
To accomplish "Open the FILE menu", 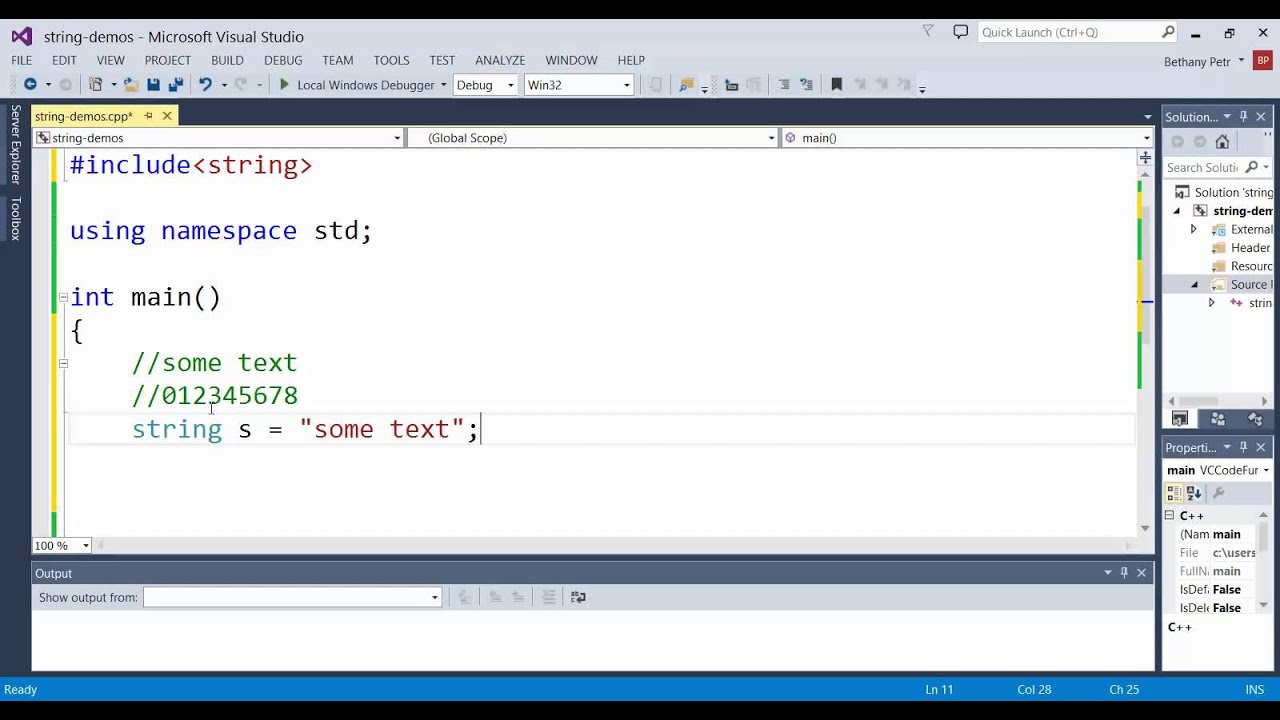I will point(21,60).
